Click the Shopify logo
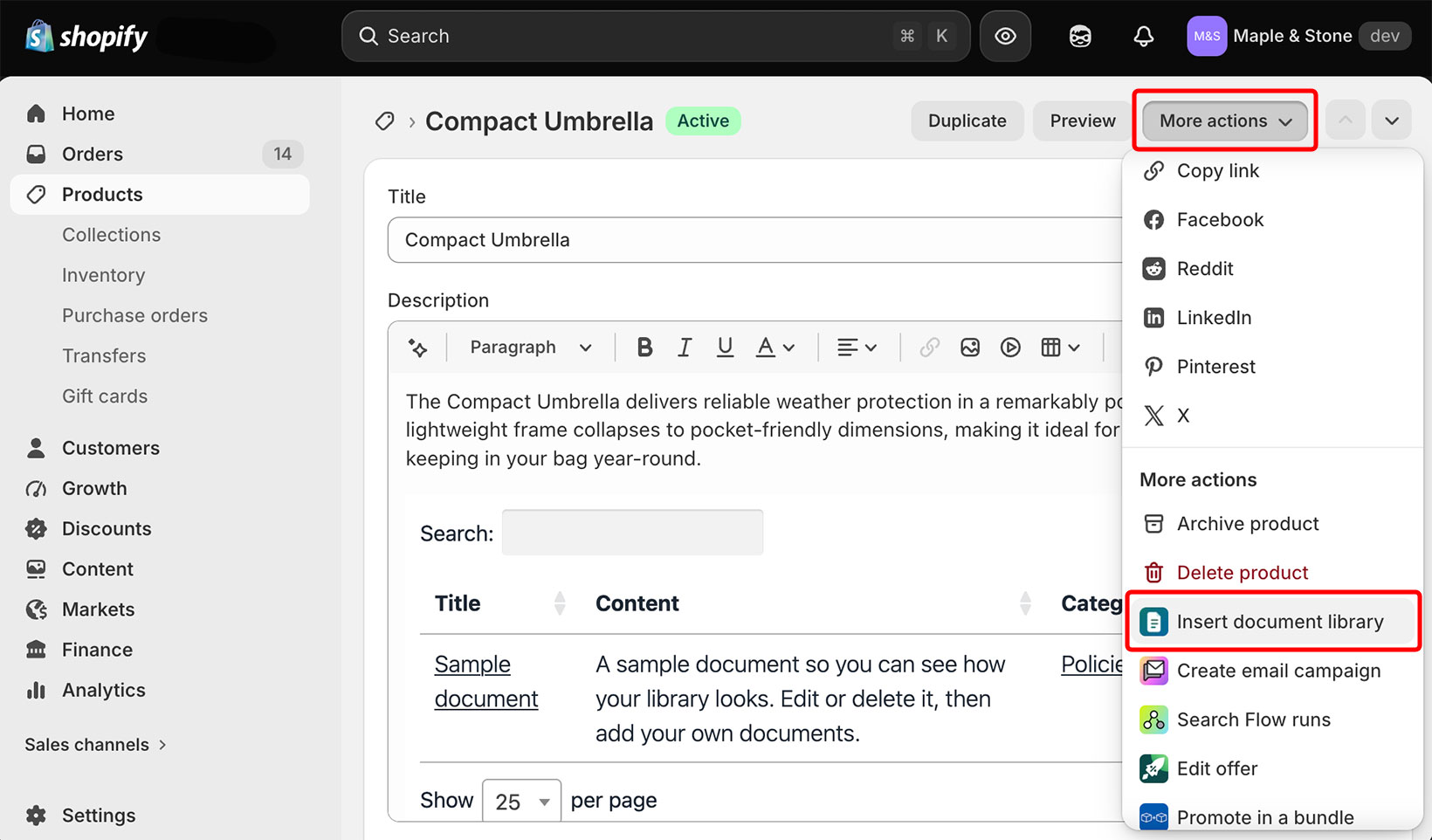1432x840 pixels. pos(86,37)
